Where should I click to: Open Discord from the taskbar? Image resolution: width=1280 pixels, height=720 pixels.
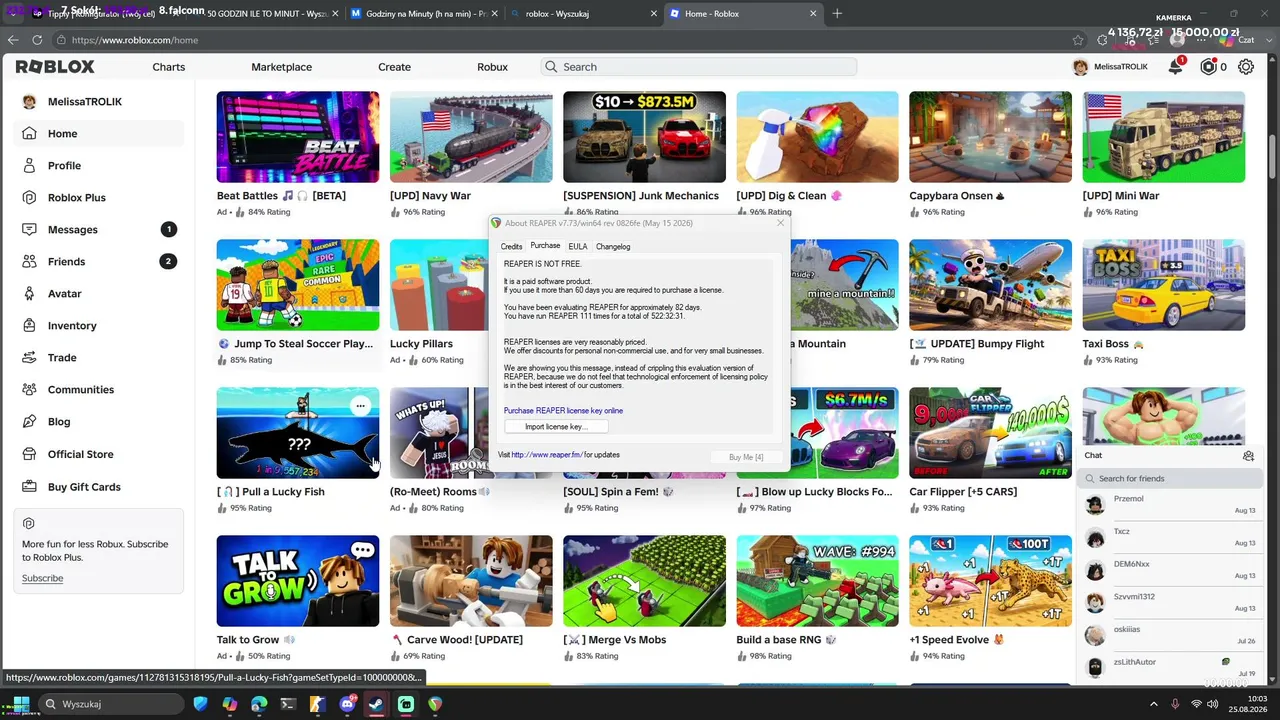pyautogui.click(x=347, y=704)
